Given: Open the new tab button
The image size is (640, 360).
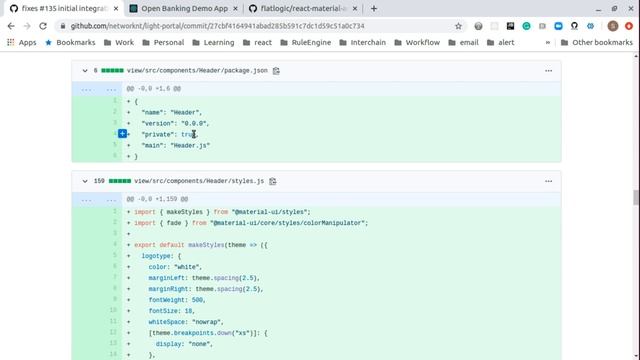Looking at the screenshot, I should 374,9.
